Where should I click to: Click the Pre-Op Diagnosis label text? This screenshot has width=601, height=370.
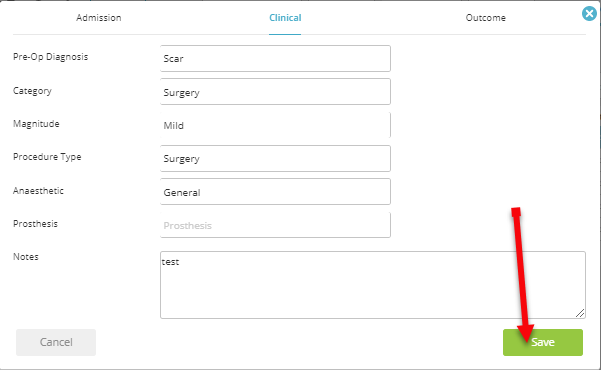click(51, 57)
